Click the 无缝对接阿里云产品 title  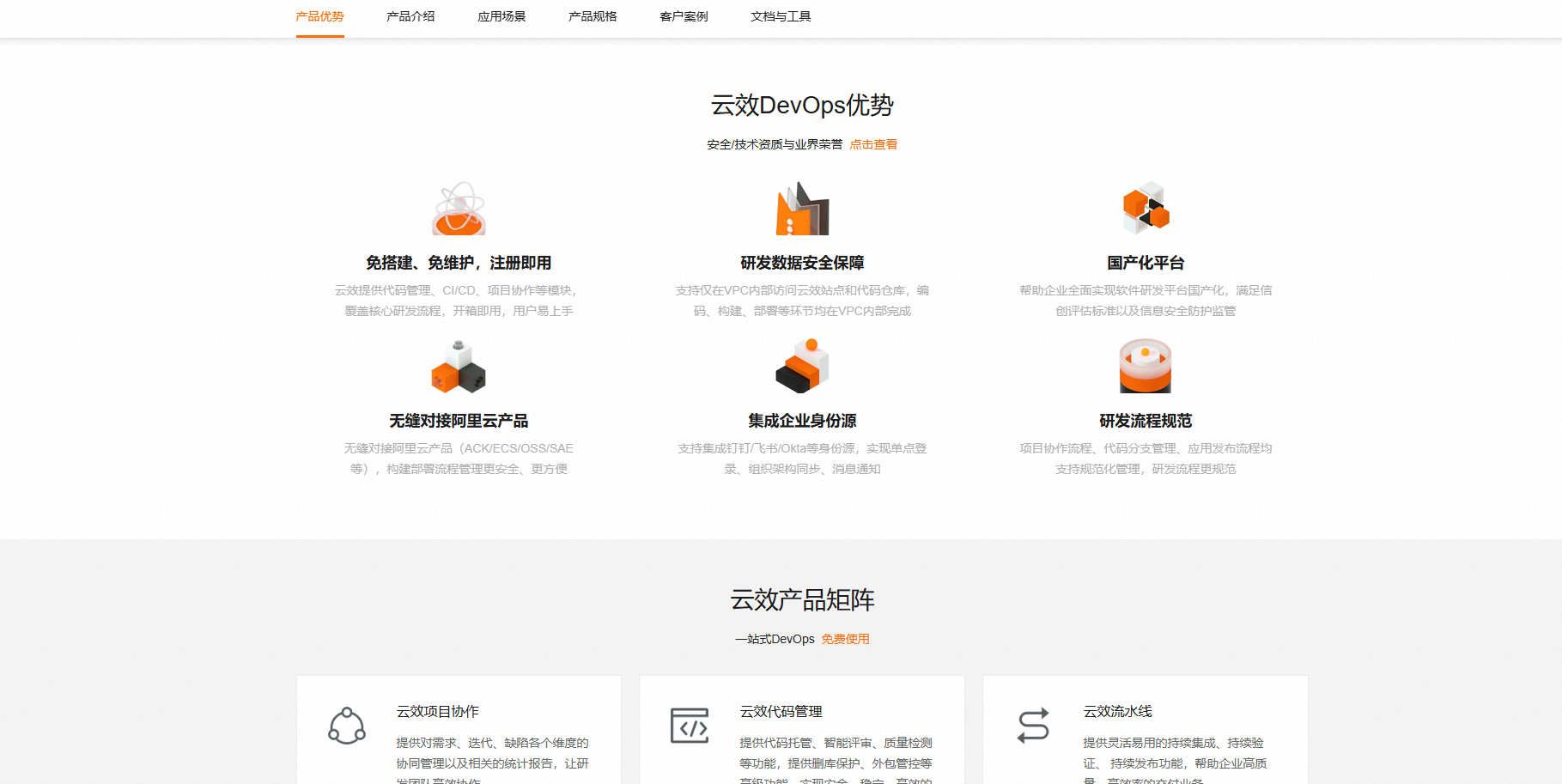click(459, 421)
